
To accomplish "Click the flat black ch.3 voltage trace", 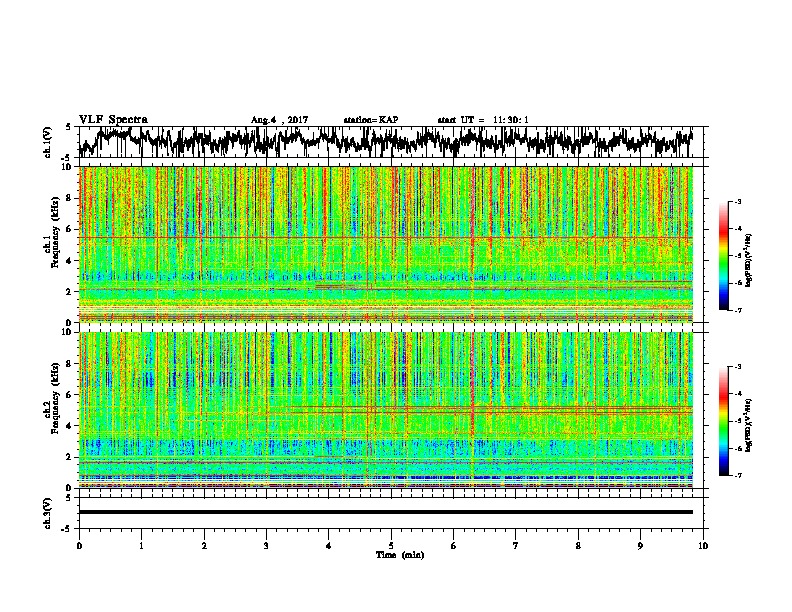I will click(385, 512).
